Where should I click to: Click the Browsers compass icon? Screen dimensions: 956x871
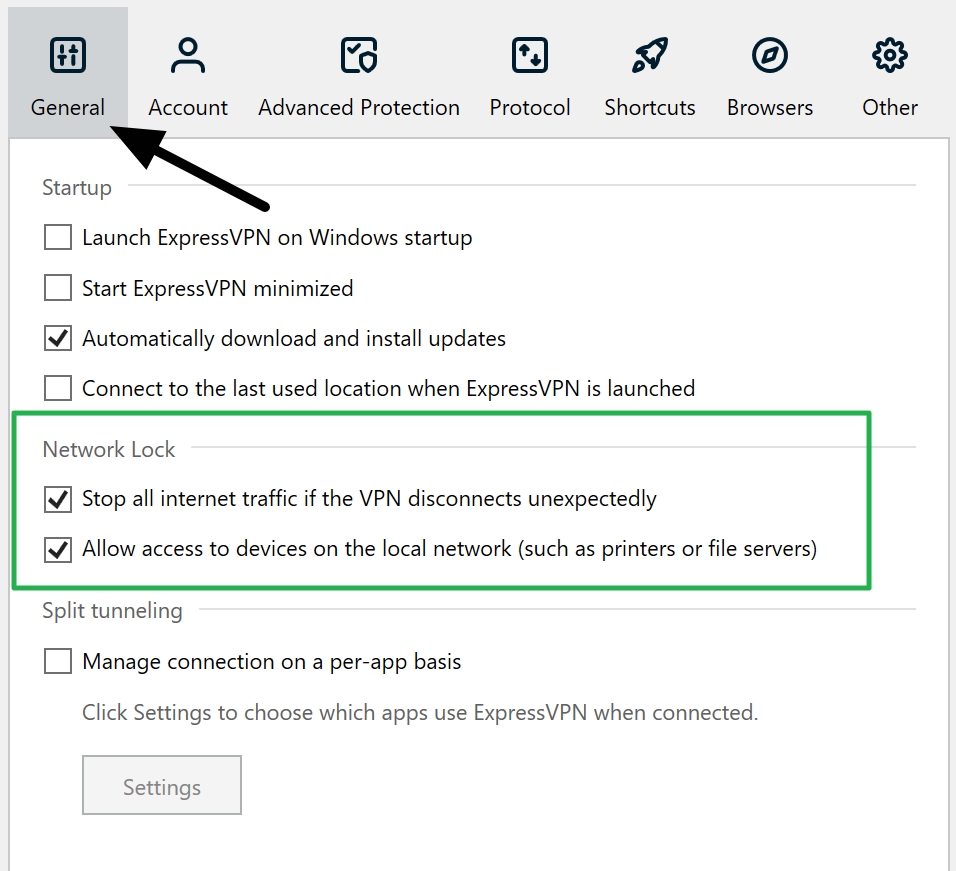coord(769,55)
